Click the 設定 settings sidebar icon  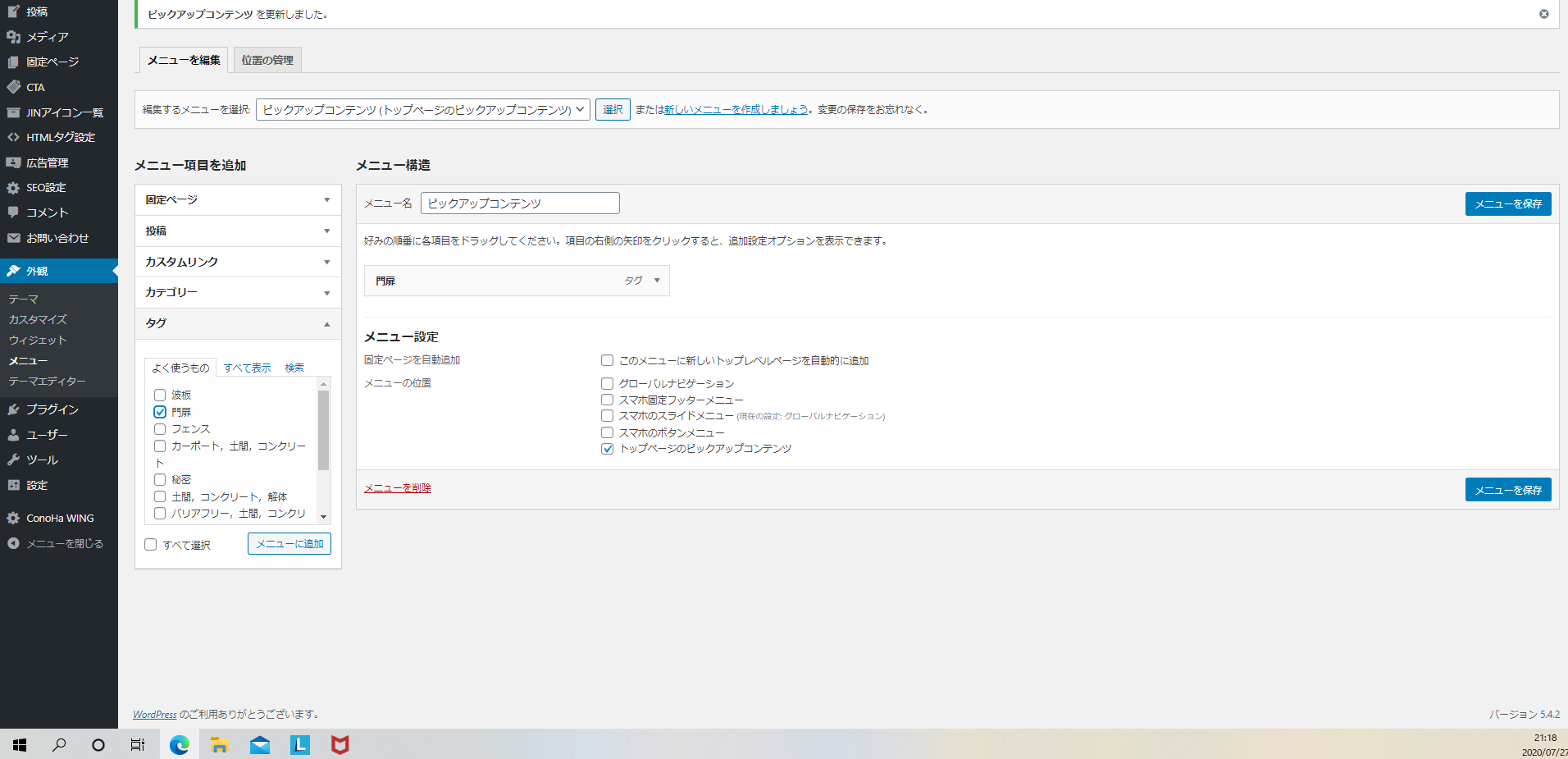click(13, 485)
